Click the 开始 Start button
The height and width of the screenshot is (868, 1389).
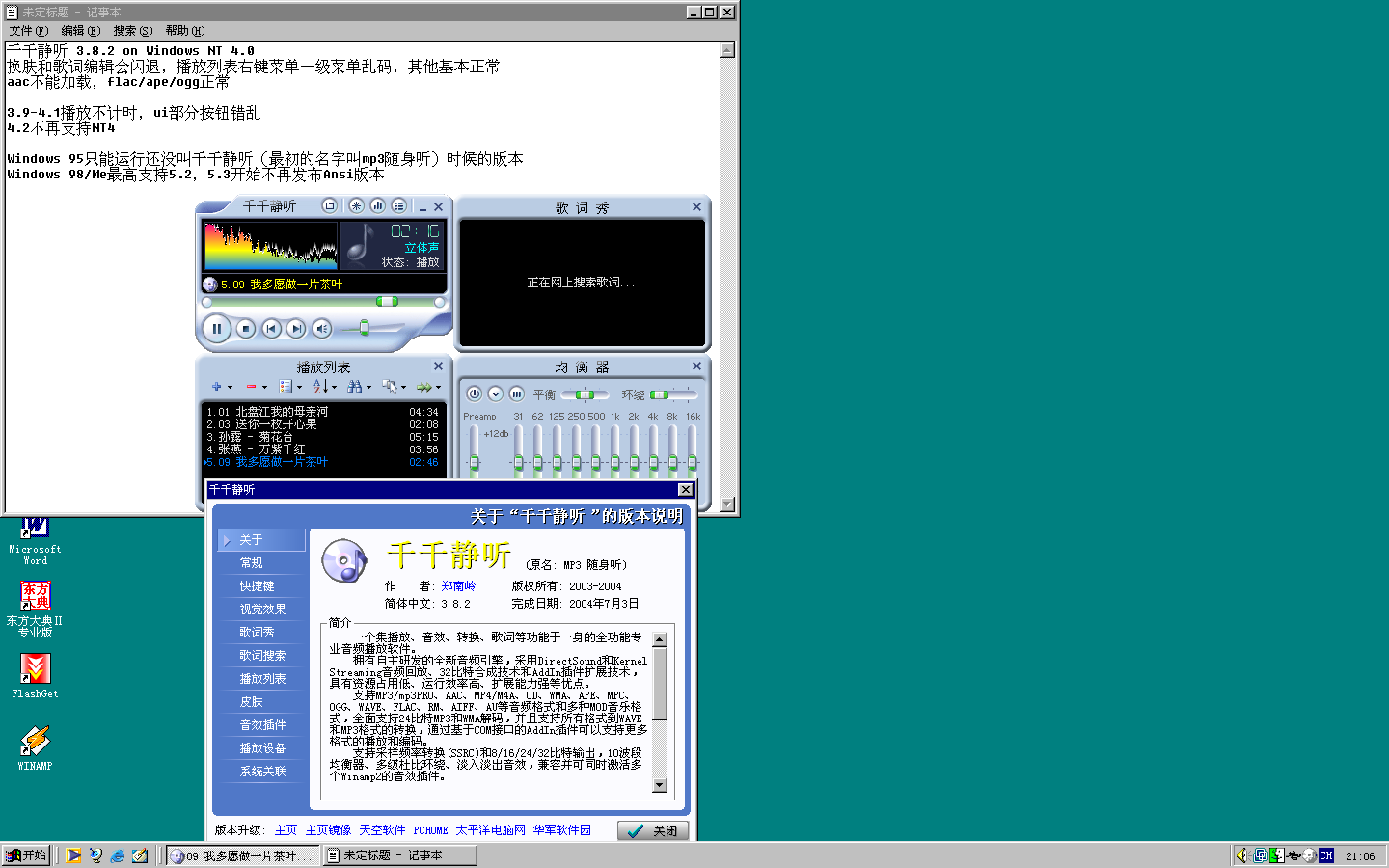click(x=26, y=855)
